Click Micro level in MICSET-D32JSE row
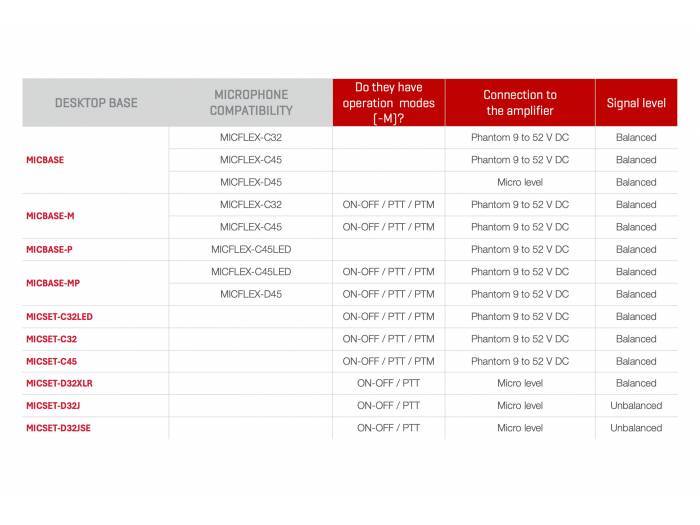Image resolution: width=700 pixels, height=525 pixels. point(520,428)
